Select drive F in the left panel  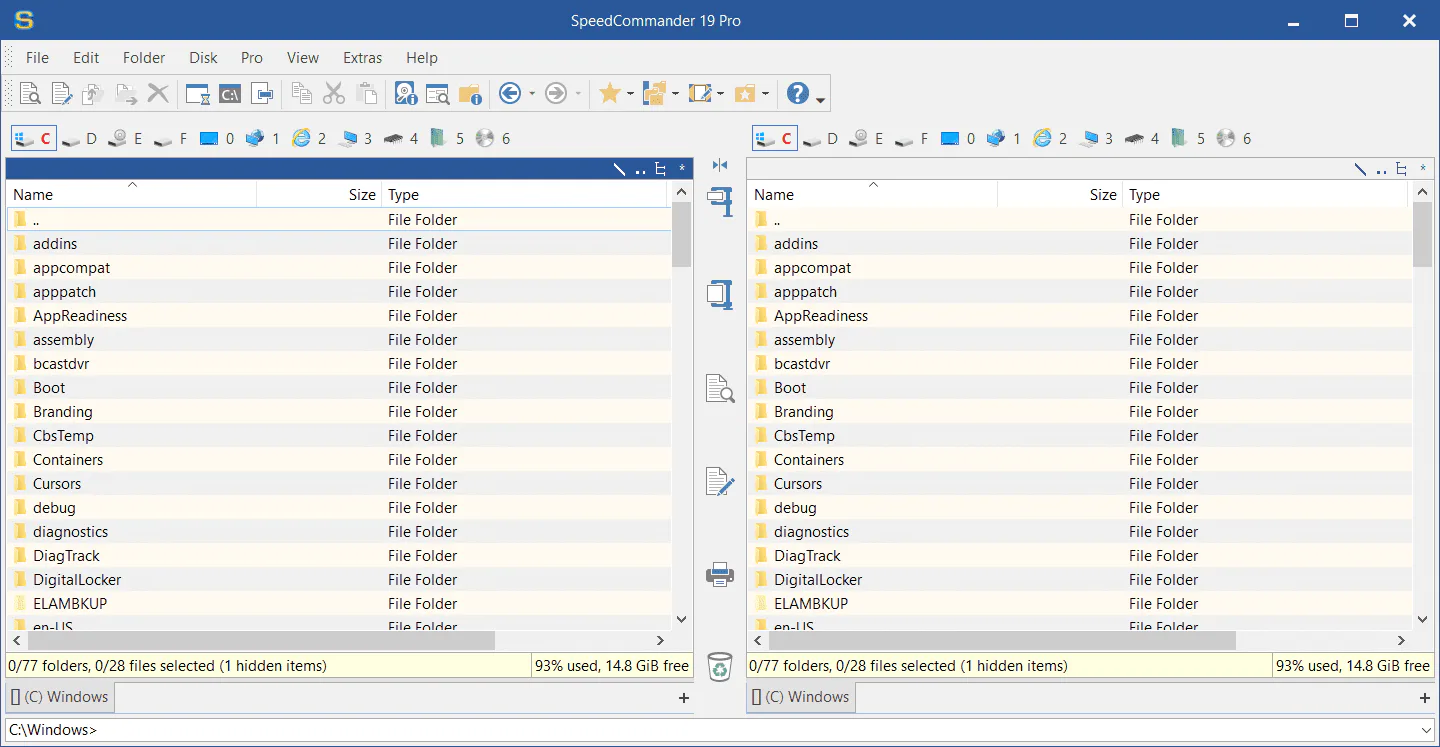pyautogui.click(x=170, y=139)
